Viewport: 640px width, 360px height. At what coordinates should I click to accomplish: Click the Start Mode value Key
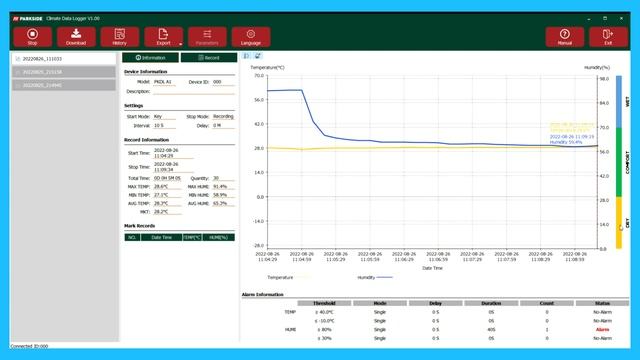pyautogui.click(x=164, y=116)
